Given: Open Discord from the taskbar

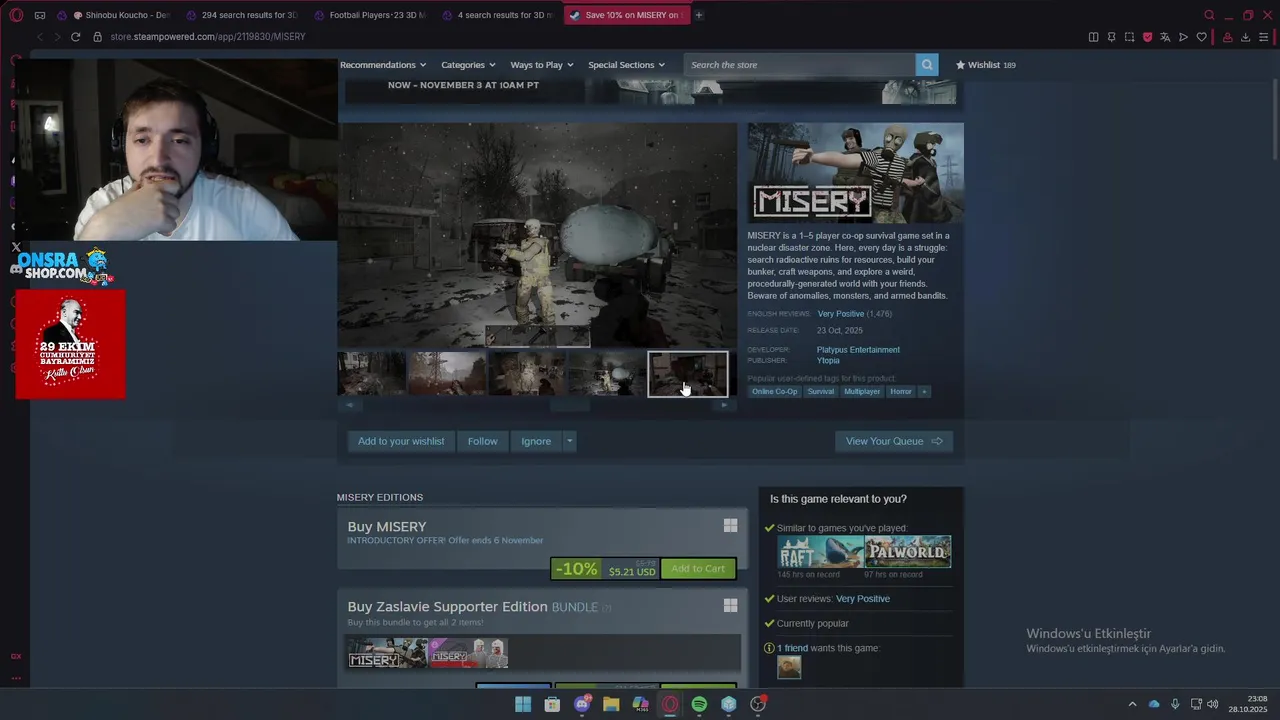Looking at the screenshot, I should click(582, 704).
